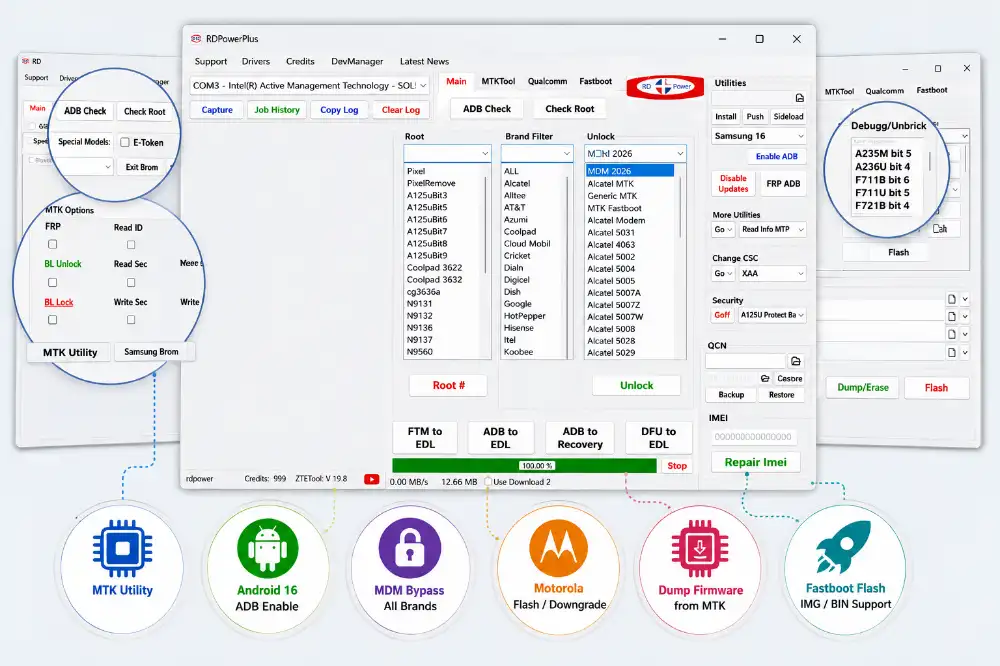Click the QCN path input field
Screen dimensions: 1000x666
[x=746, y=361]
